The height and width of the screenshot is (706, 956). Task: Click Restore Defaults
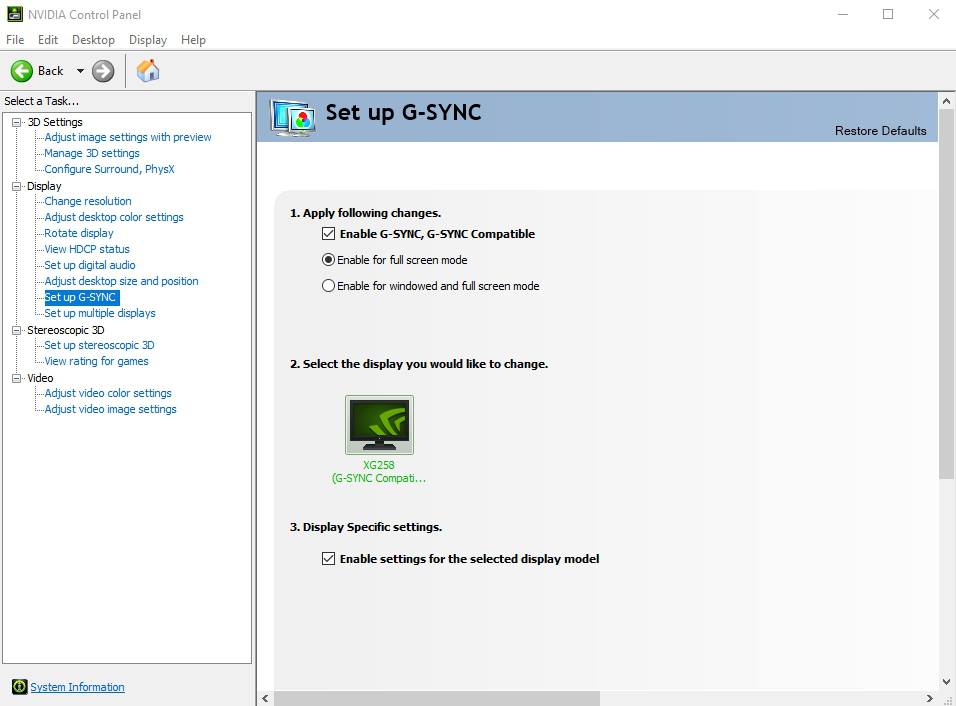coord(880,130)
